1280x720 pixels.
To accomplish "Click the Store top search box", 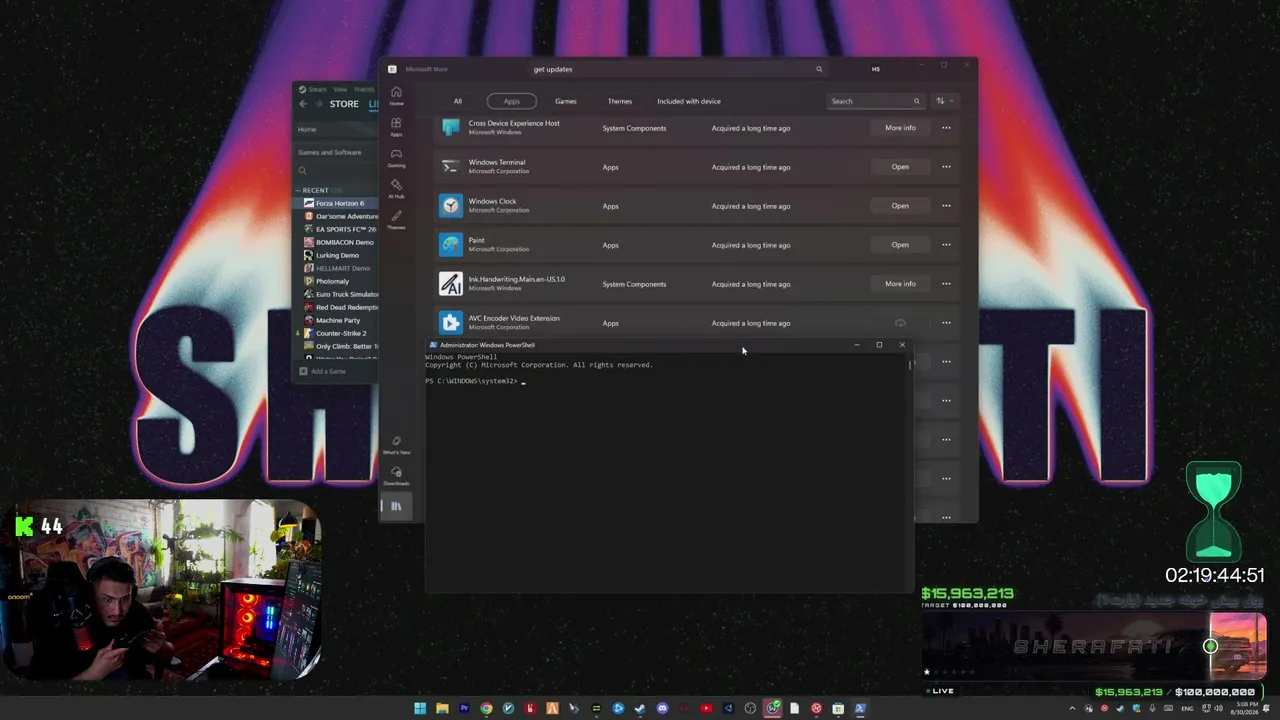I will pos(678,69).
